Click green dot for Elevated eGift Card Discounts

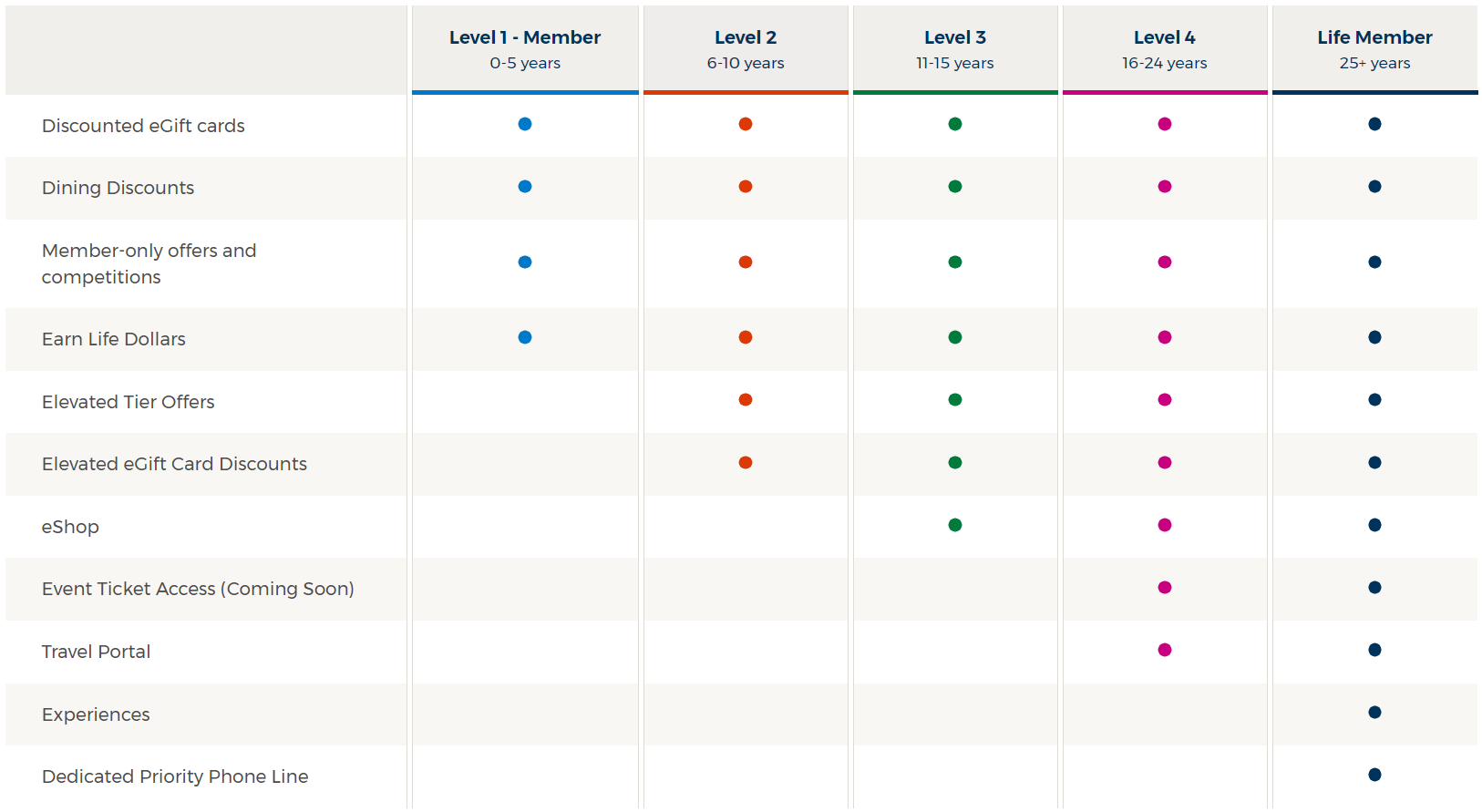pyautogui.click(x=955, y=463)
